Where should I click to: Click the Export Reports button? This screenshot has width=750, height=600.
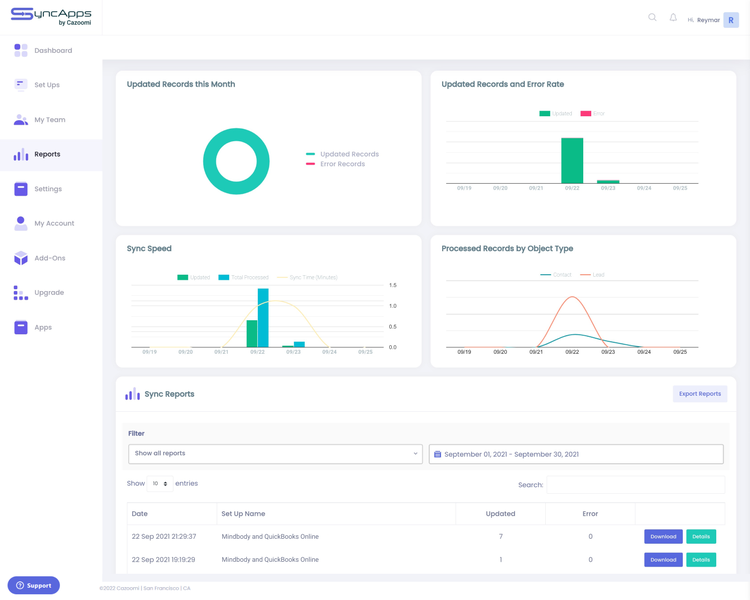(699, 394)
